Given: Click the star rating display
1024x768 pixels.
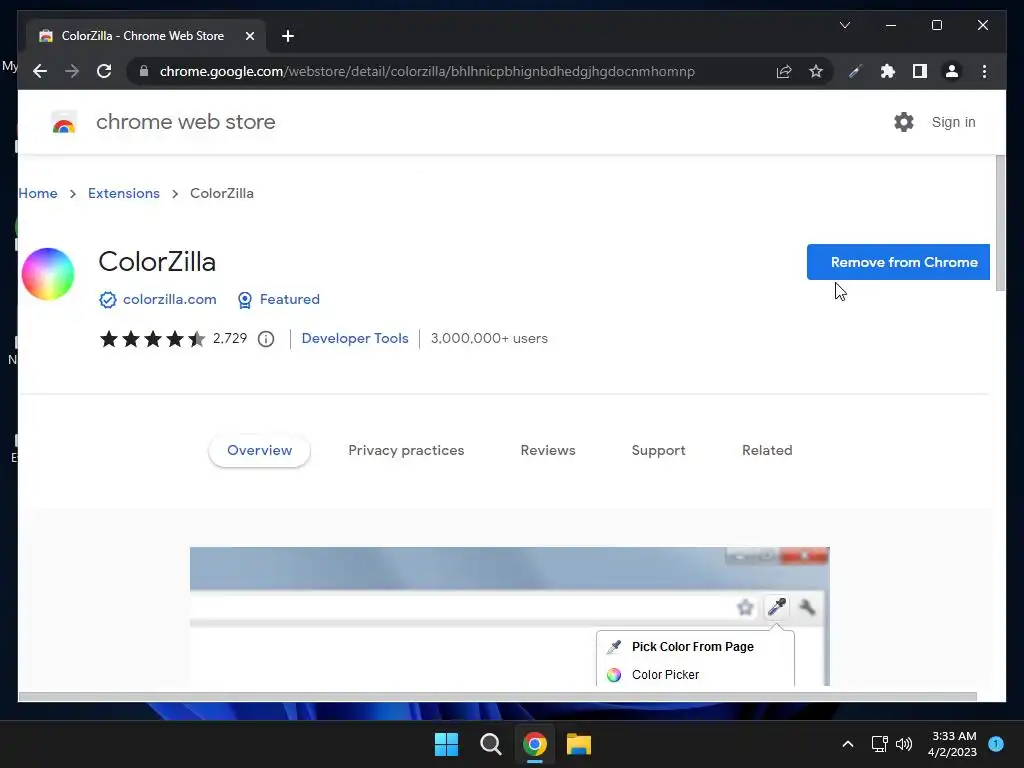Looking at the screenshot, I should (x=152, y=339).
